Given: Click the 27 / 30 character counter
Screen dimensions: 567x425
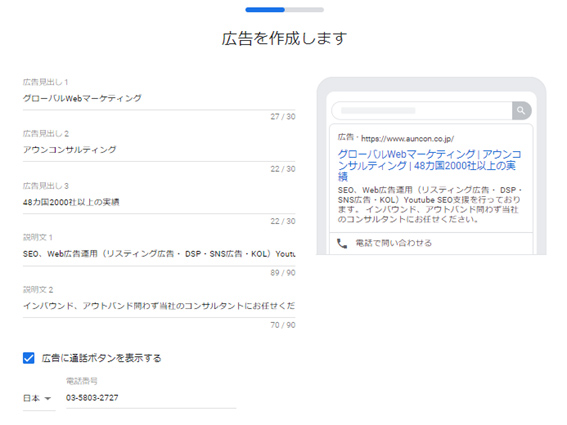Looking at the screenshot, I should coord(283,116).
